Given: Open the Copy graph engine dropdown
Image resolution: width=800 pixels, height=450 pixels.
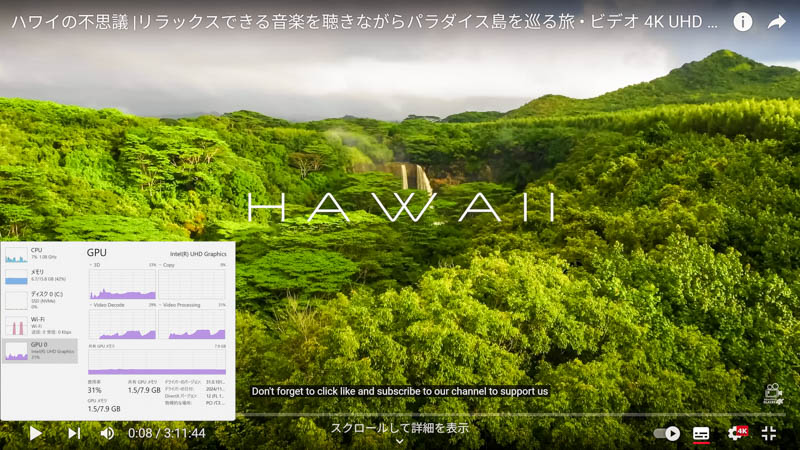Looking at the screenshot, I should (x=167, y=265).
